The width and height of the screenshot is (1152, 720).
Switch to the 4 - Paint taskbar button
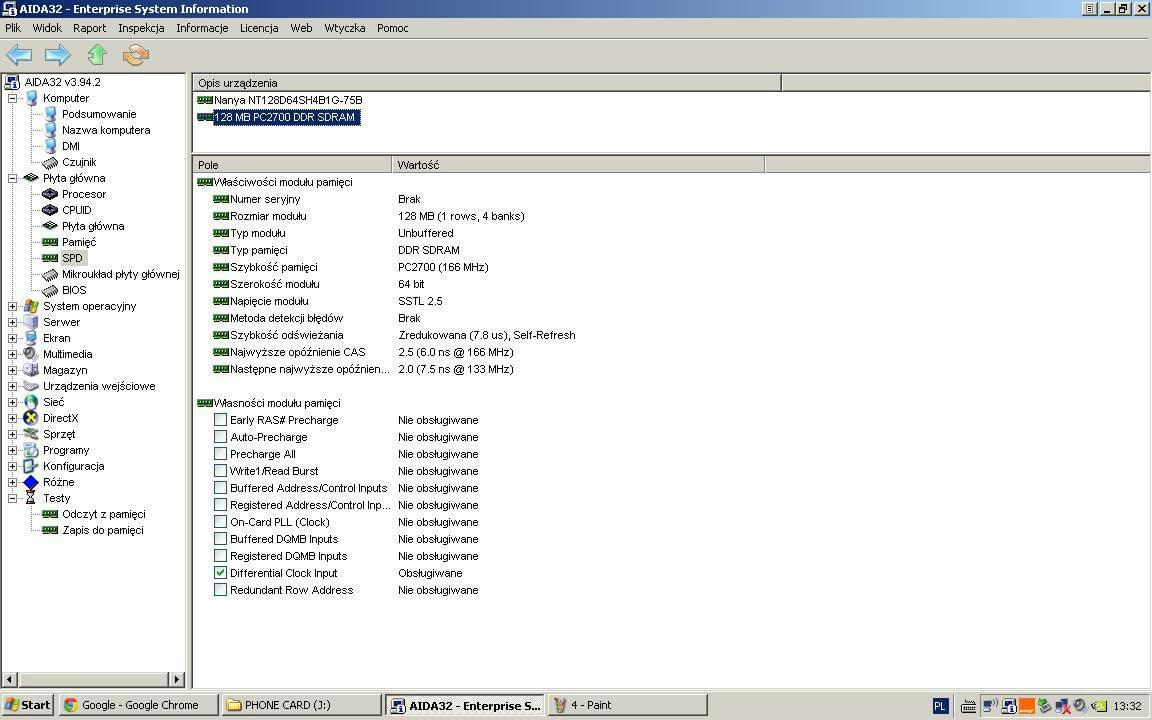coord(627,705)
